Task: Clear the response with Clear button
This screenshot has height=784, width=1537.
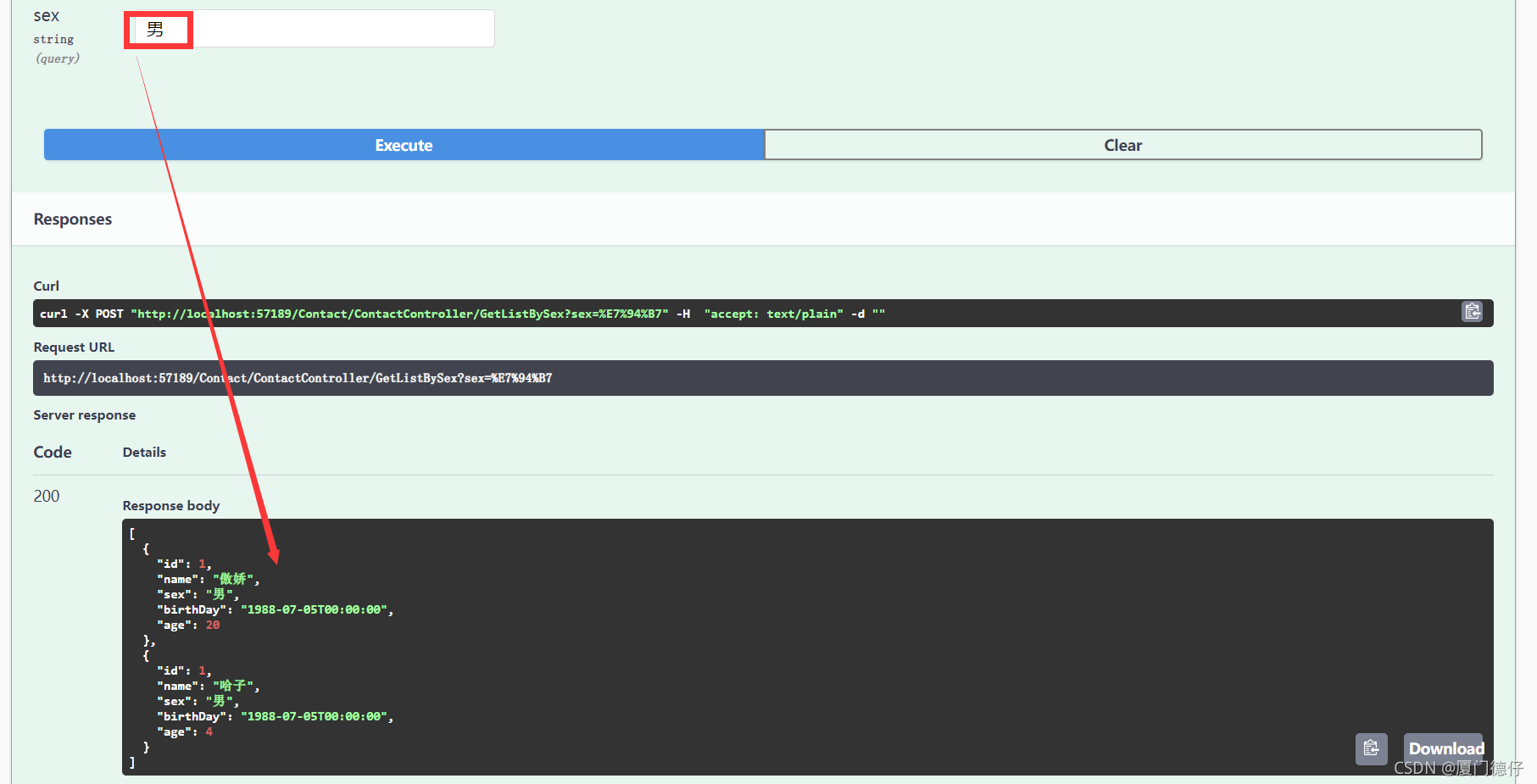Action: [1123, 145]
